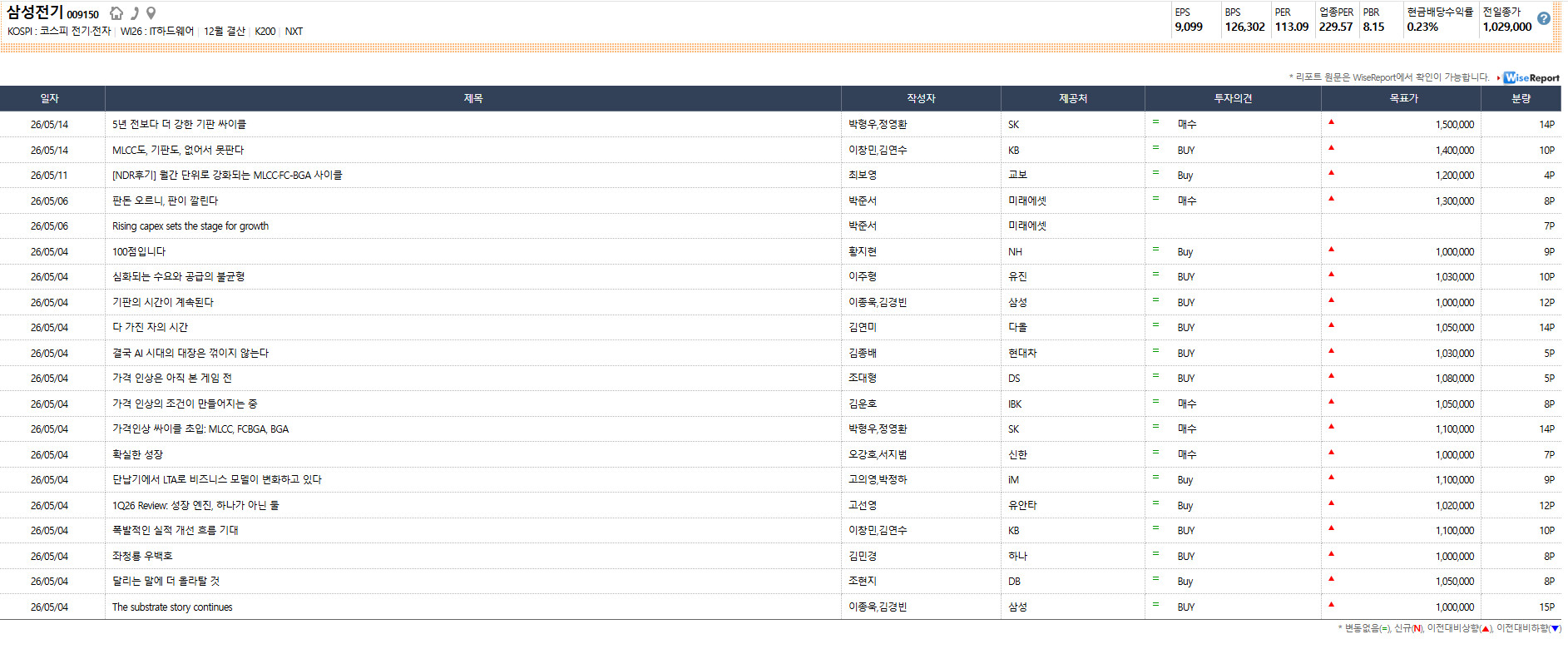Click the phone contact icon
Viewport: 1568px width, 649px height.
point(135,13)
